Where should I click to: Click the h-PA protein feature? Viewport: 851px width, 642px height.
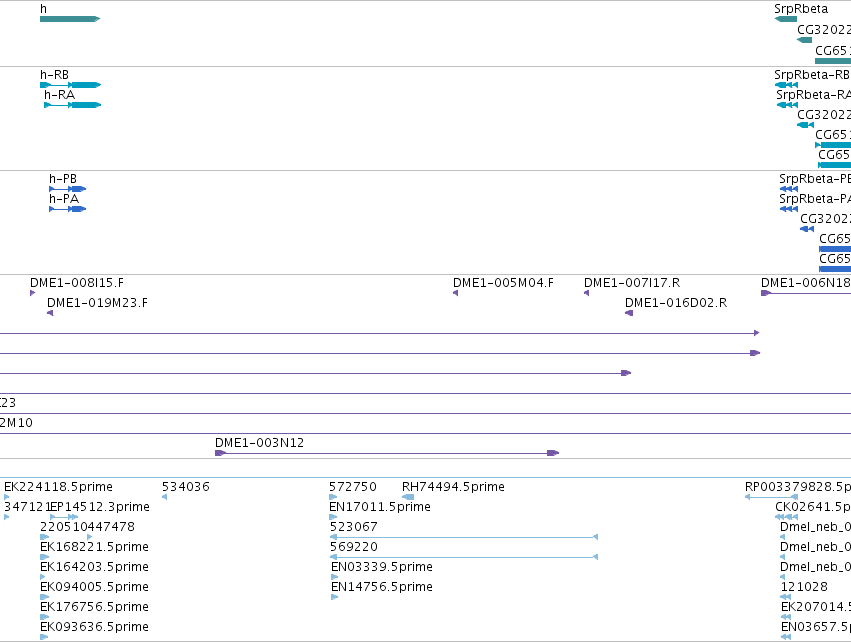click(67, 209)
